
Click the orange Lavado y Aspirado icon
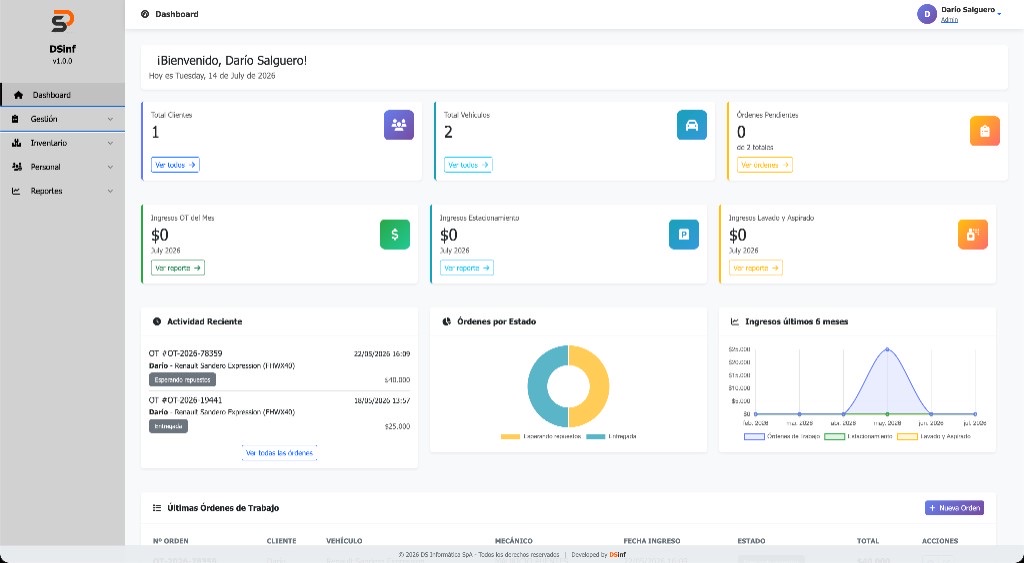[972, 234]
